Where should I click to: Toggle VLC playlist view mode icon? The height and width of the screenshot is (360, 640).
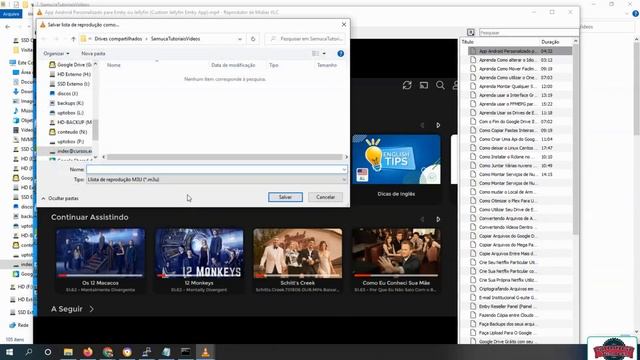click(471, 32)
